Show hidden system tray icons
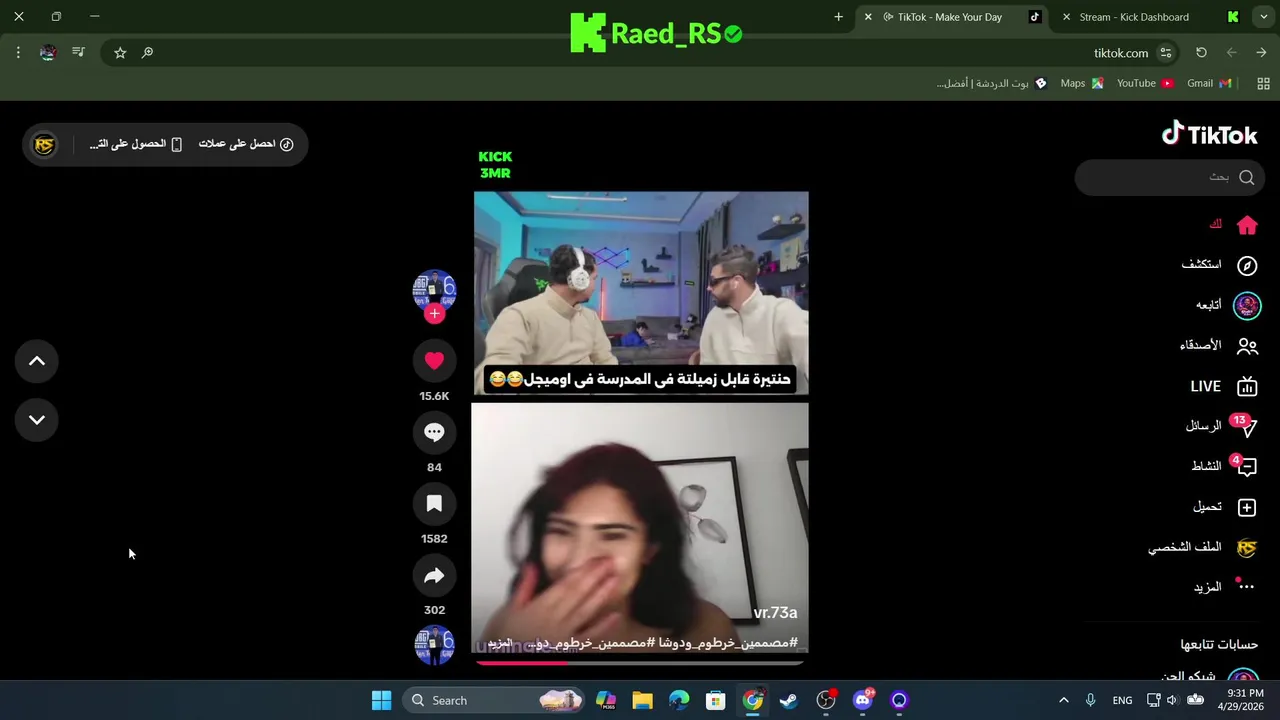Screen dimensions: 1280x720 (1063, 700)
